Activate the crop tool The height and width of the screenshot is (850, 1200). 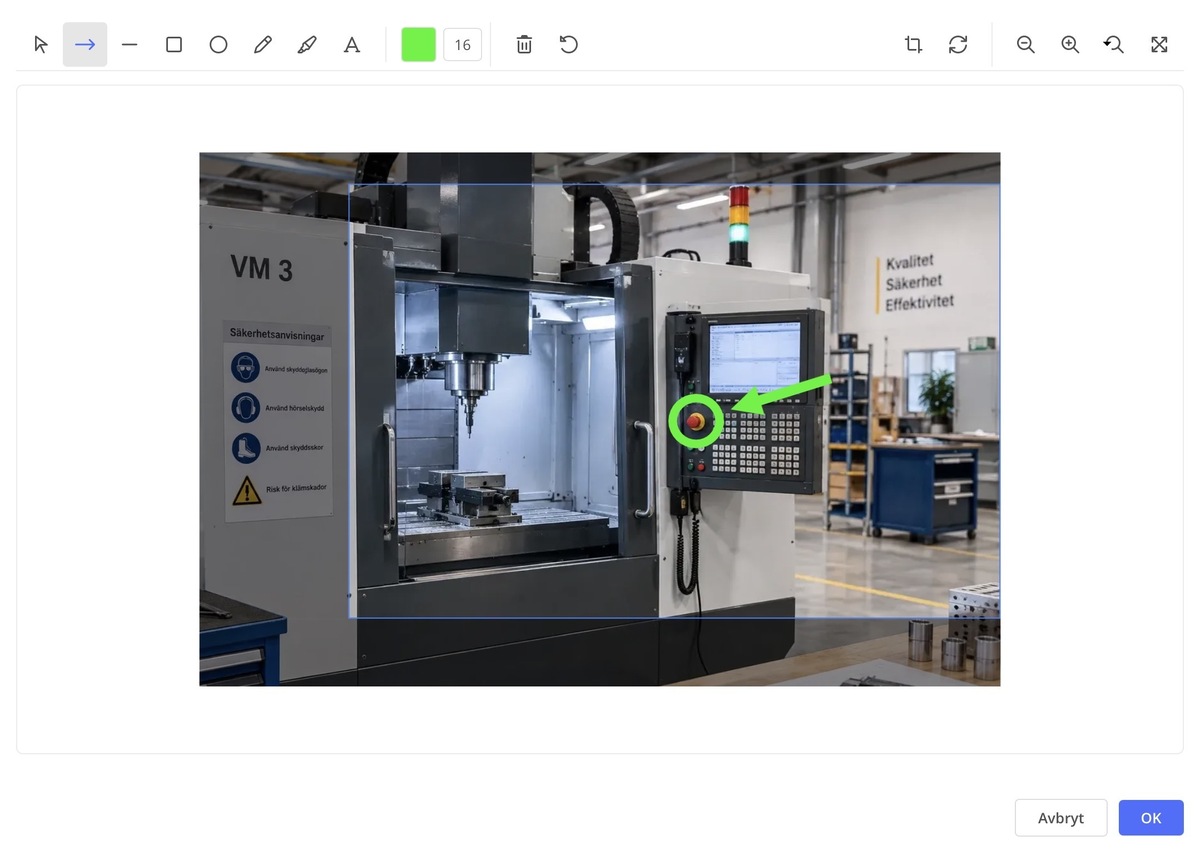point(913,44)
